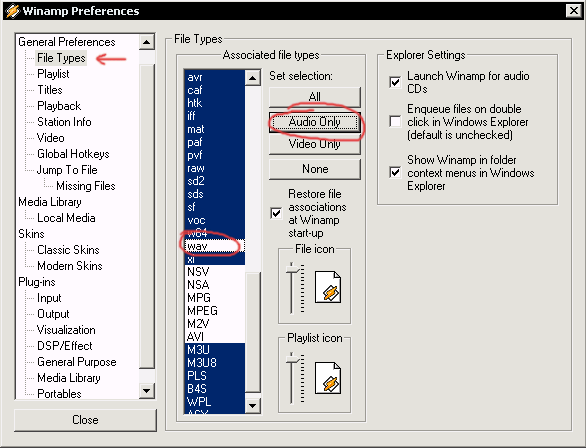Viewport: 586px width, 448px height.
Task: Select MPEG file type entry
Action: 215,311
